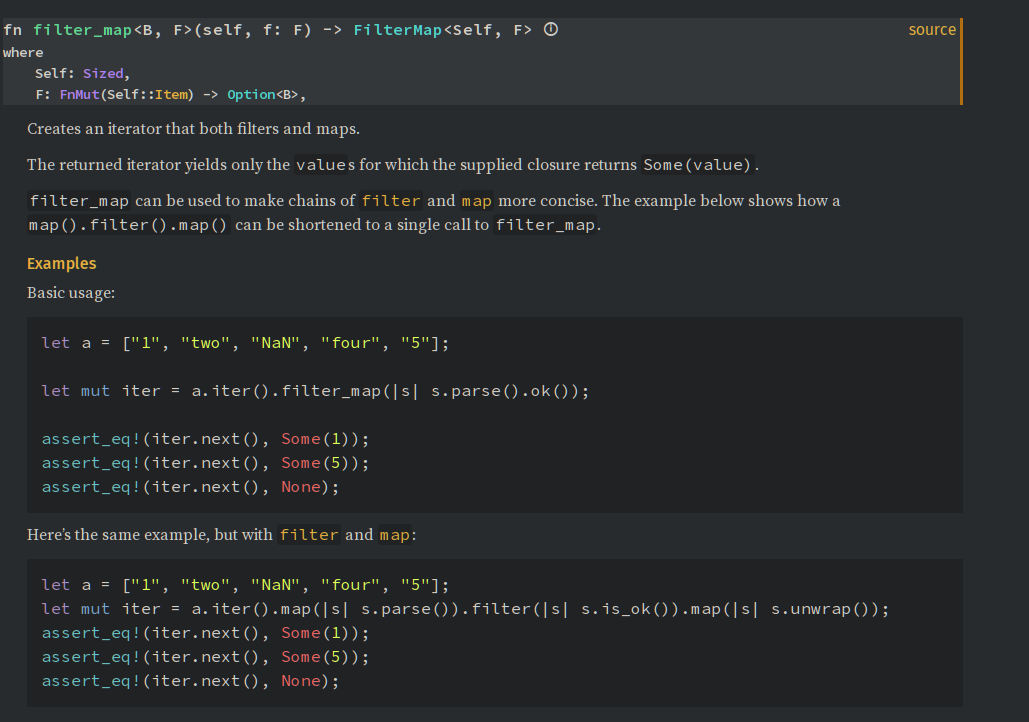Follow the map link above the second code block
Viewport: 1029px width, 722px height.
point(395,535)
